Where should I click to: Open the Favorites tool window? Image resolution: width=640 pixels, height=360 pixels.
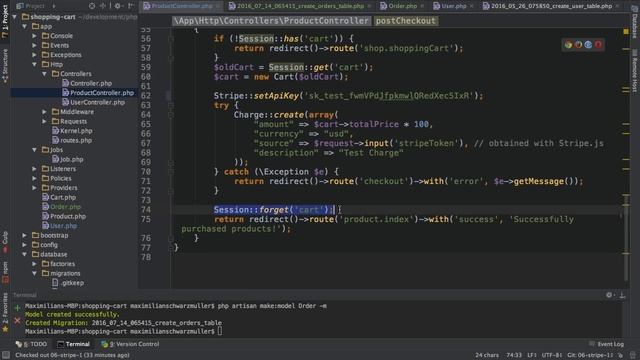(5, 312)
